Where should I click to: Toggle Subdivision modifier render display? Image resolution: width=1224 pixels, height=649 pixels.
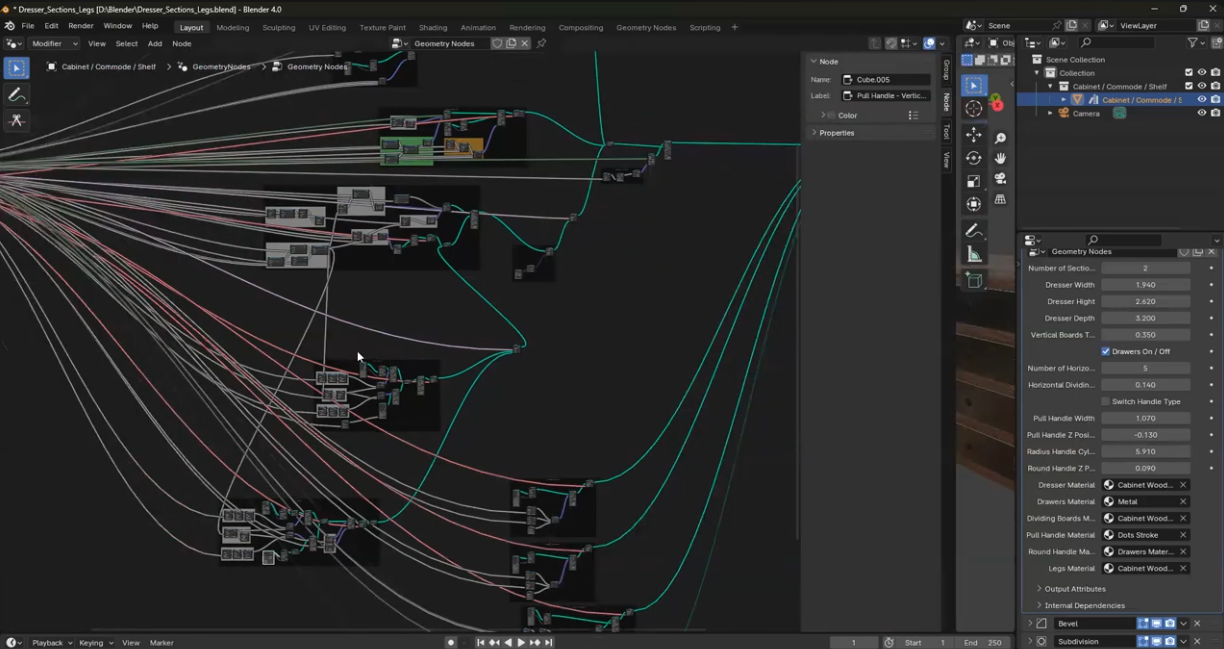pyautogui.click(x=1169, y=641)
